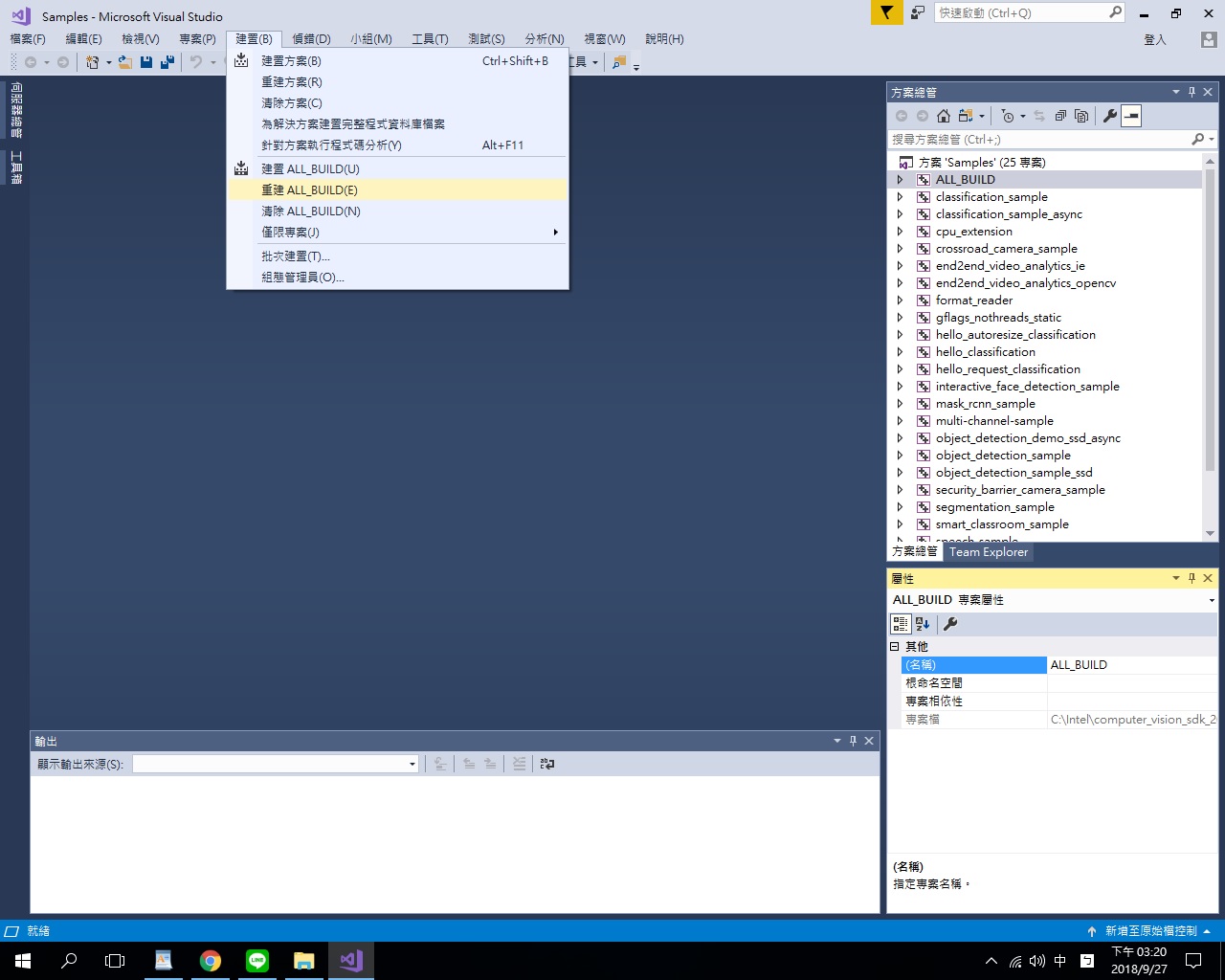Image resolution: width=1225 pixels, height=980 pixels.
Task: Expand the classification_sample project node
Action: [x=900, y=197]
